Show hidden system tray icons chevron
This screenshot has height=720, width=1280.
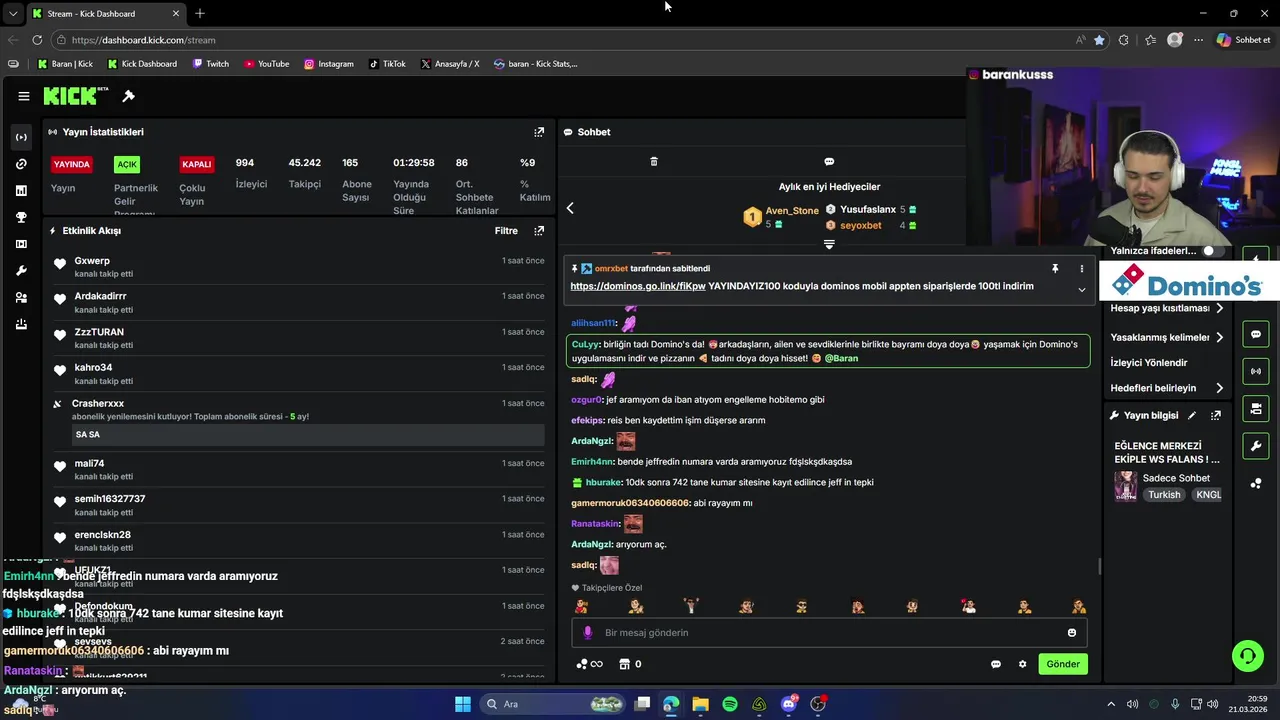(1110, 704)
